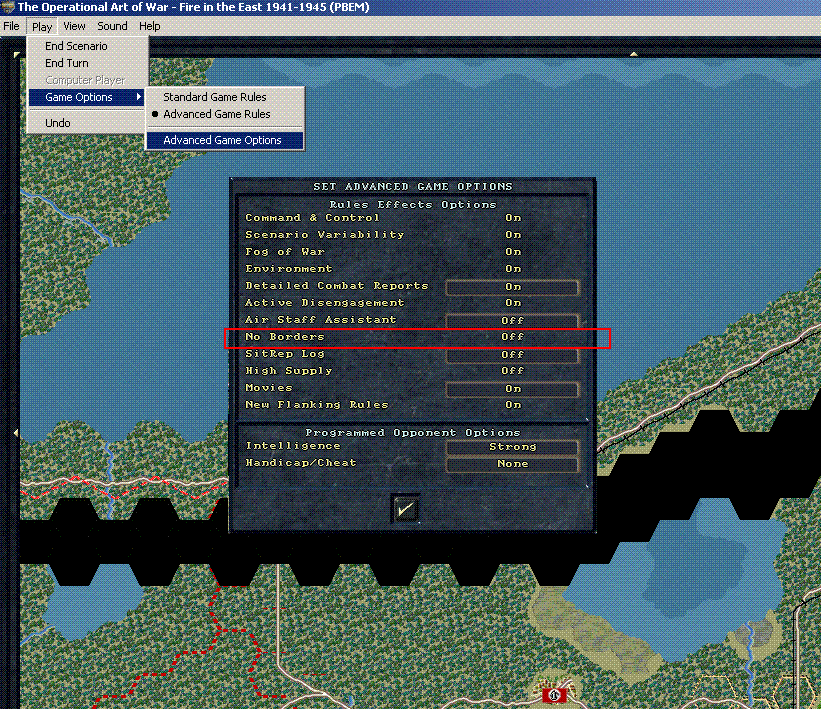Screen dimensions: 821x709
Task: Click the Rules Effects Options heading
Action: (x=413, y=205)
